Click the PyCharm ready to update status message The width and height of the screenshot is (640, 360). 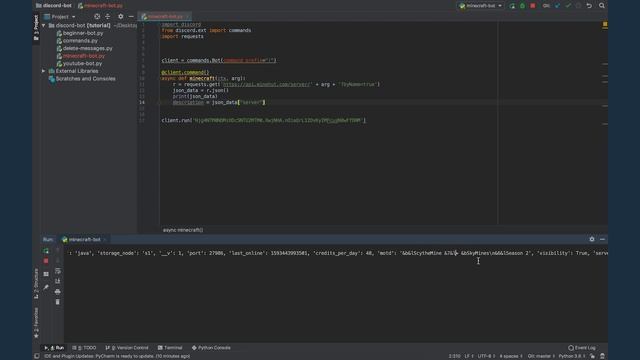pyautogui.click(x=117, y=356)
